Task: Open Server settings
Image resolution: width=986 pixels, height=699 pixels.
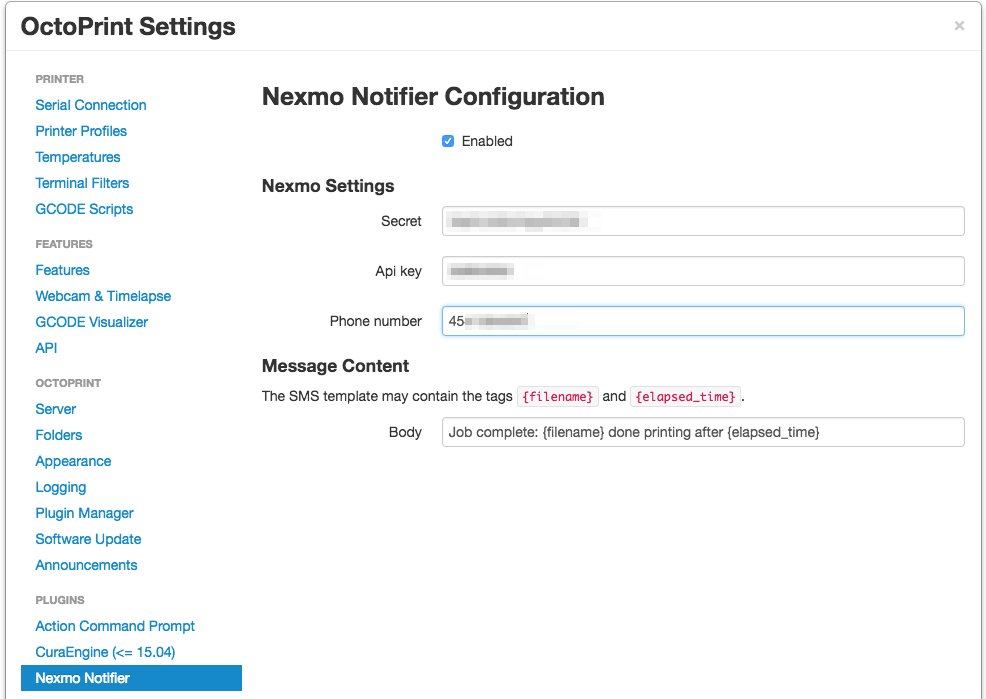Action: tap(55, 409)
